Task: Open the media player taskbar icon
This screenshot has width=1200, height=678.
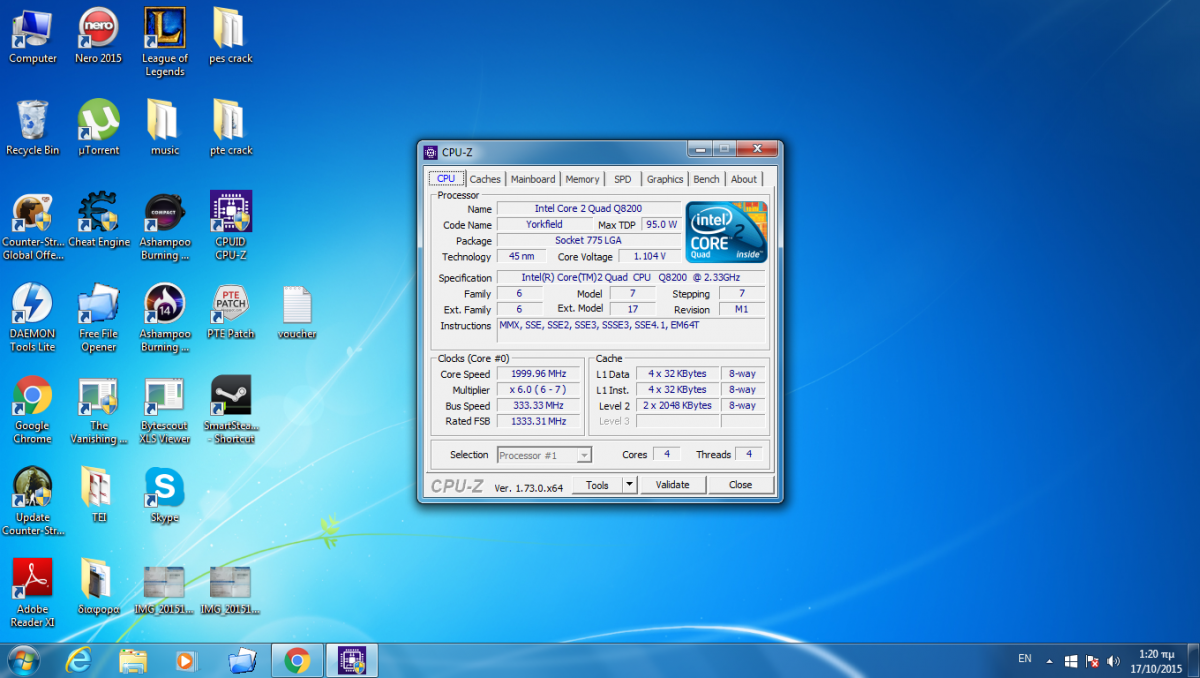Action: tap(186, 660)
